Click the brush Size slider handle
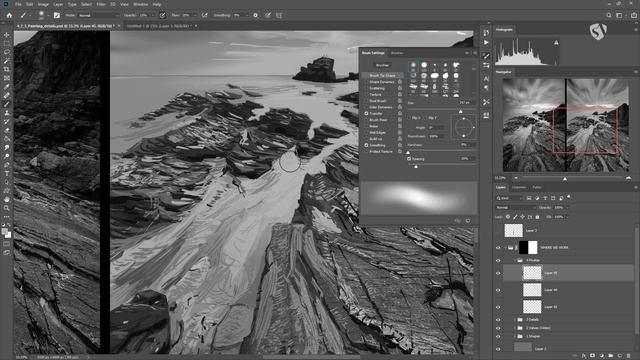This screenshot has width=640, height=360. (x=460, y=111)
